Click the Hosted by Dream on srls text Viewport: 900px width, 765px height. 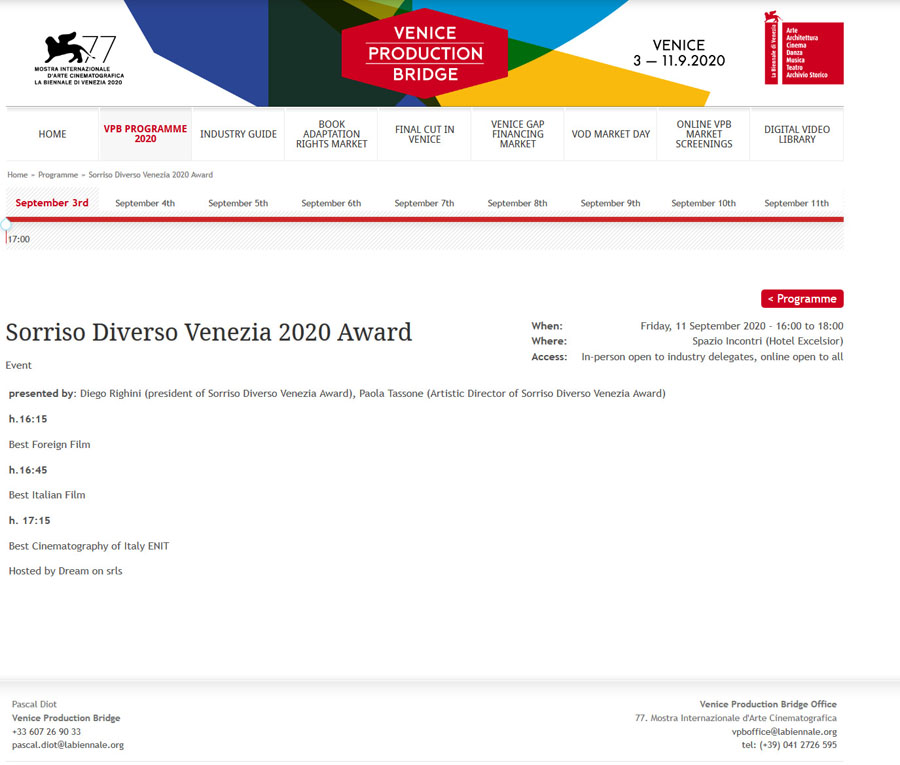65,571
